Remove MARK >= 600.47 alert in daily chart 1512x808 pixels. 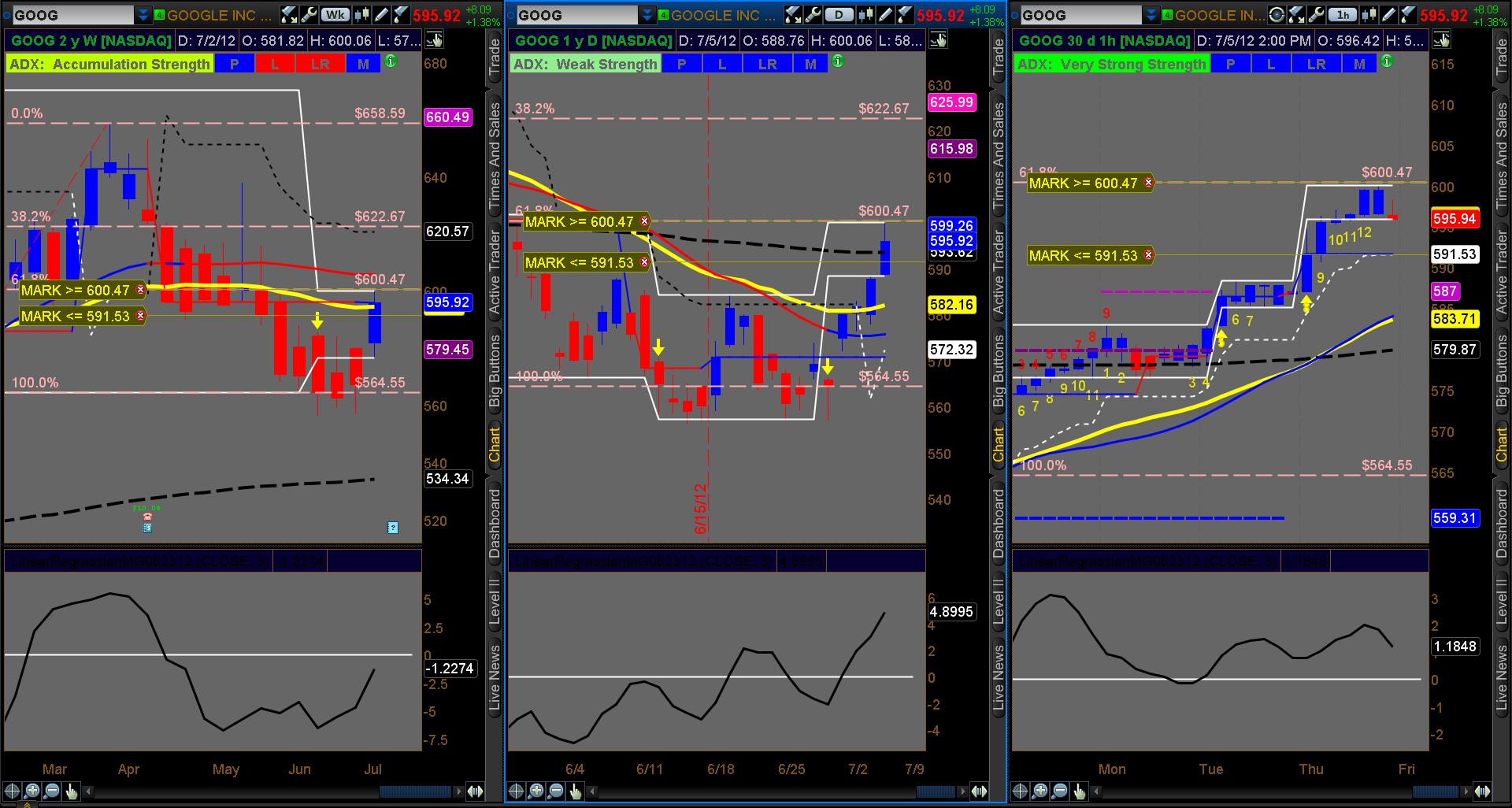pyautogui.click(x=645, y=221)
